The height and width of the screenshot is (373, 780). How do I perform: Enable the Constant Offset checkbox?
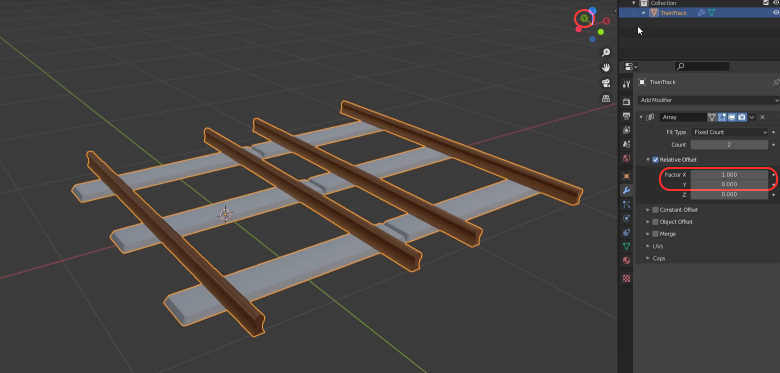coord(655,210)
